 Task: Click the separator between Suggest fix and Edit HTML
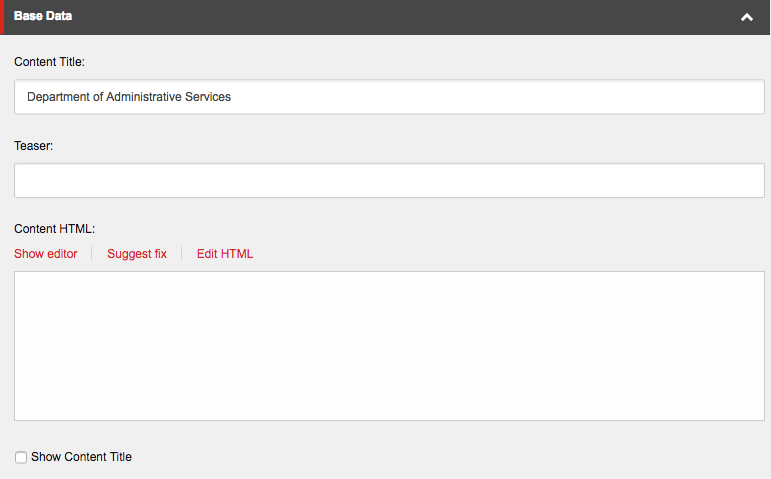click(182, 254)
